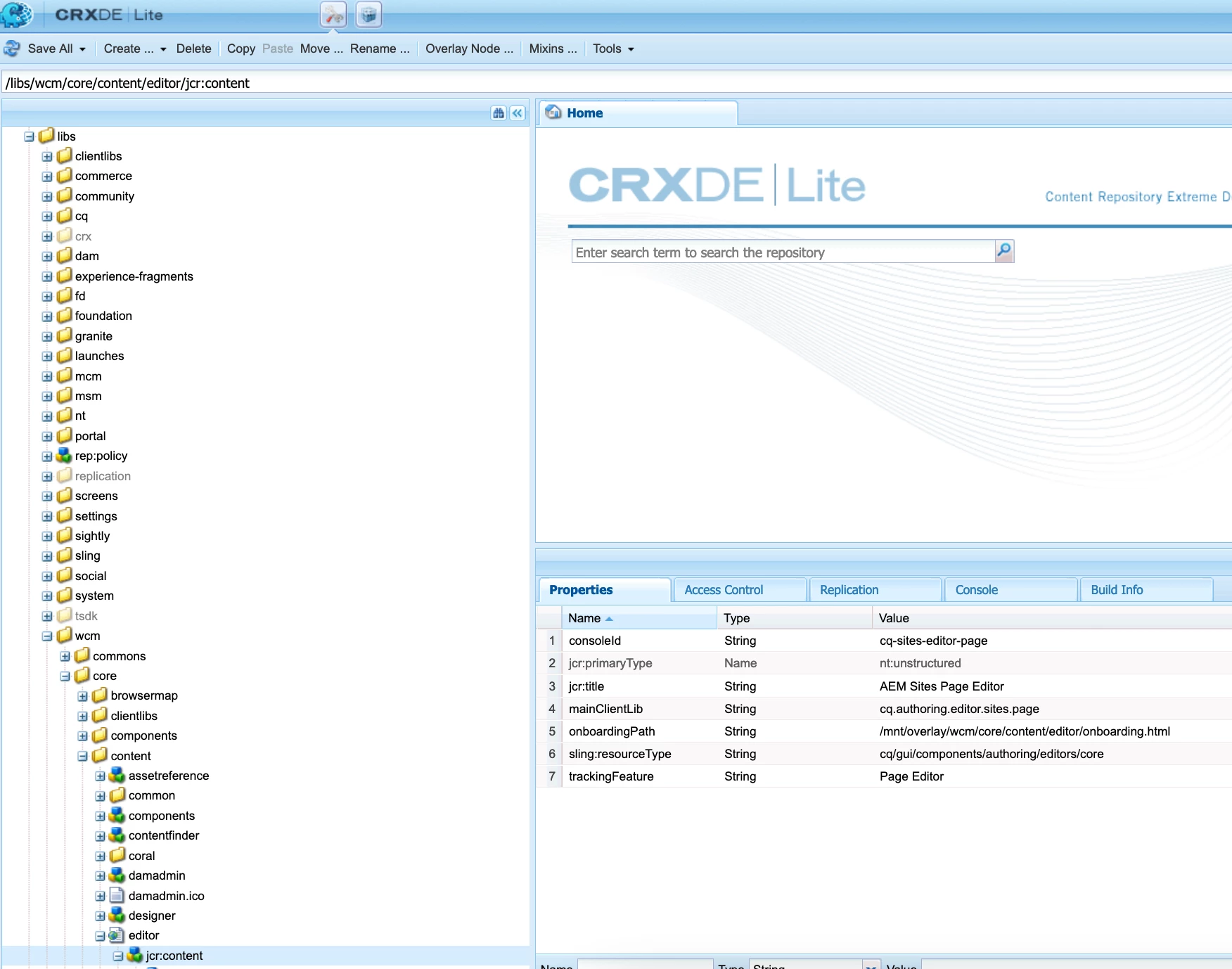This screenshot has width=1232, height=969.
Task: Select the onboardingPath property row
Action: tap(884, 731)
